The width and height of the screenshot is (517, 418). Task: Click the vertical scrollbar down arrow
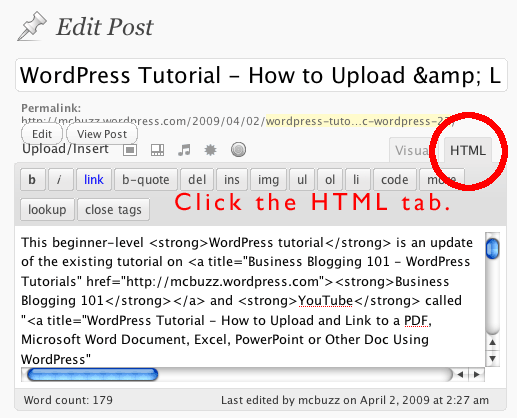coord(492,359)
